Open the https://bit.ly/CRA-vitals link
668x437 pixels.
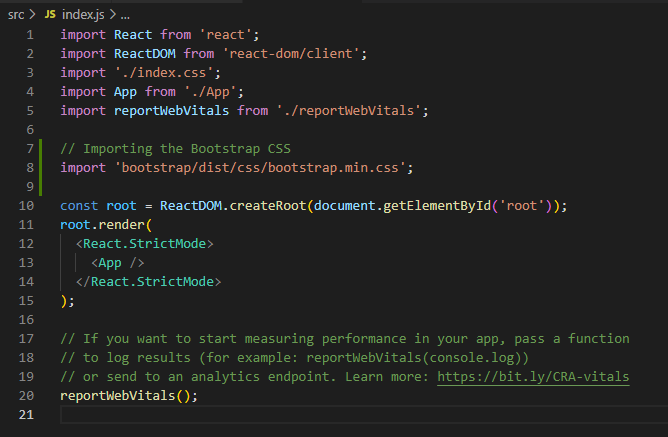point(533,377)
